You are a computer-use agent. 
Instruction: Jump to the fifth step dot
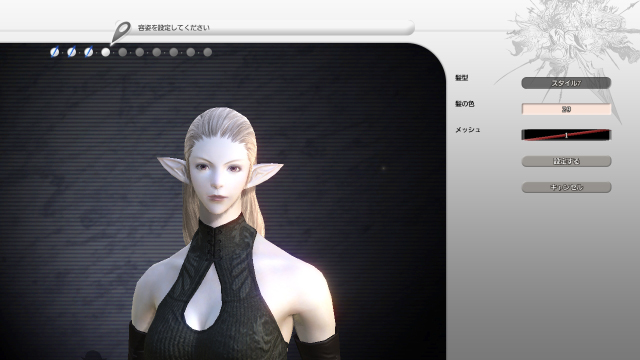coord(122,52)
